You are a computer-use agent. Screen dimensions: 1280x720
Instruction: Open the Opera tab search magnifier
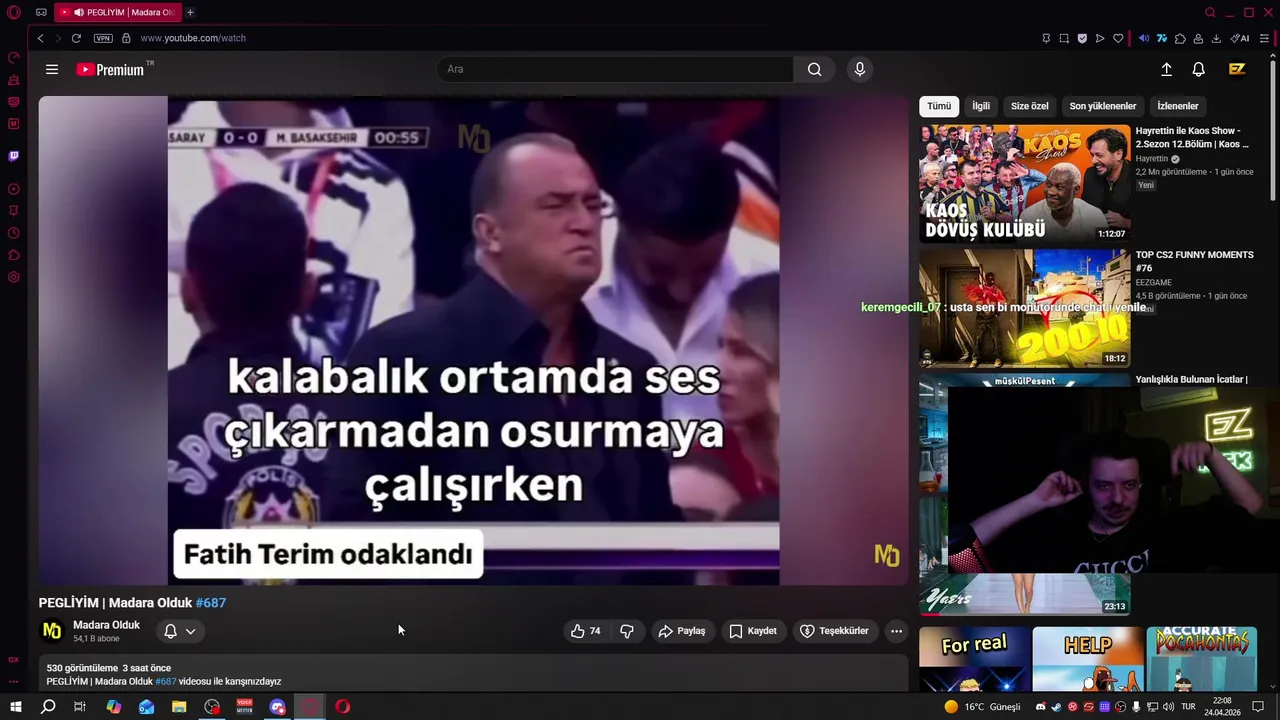[1210, 12]
